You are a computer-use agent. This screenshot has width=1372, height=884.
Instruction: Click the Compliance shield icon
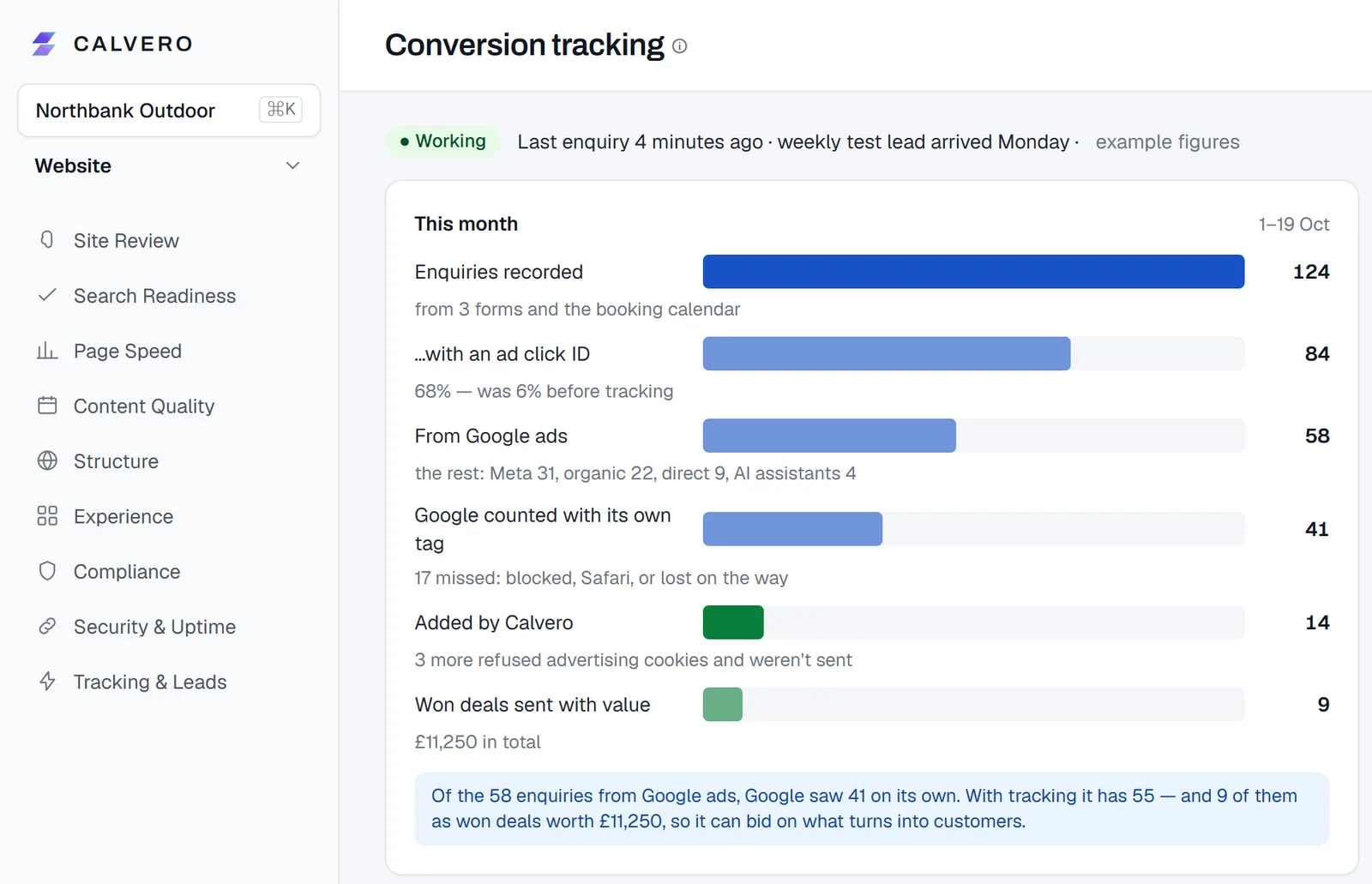(47, 571)
